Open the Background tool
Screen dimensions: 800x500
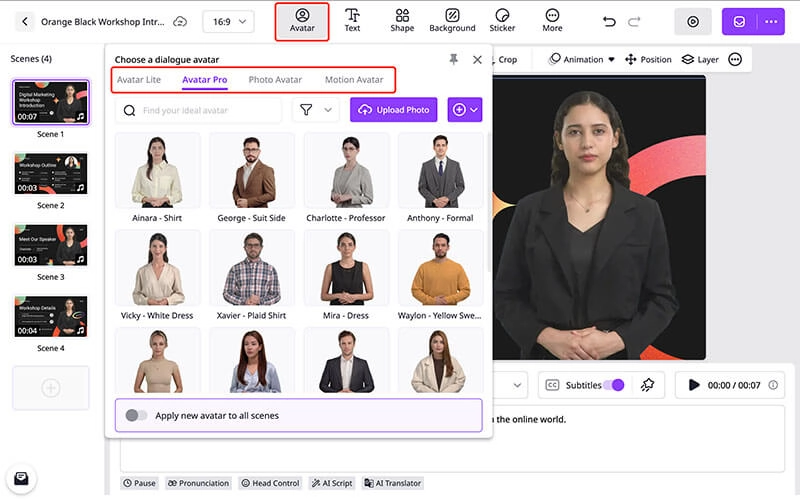[x=452, y=21]
